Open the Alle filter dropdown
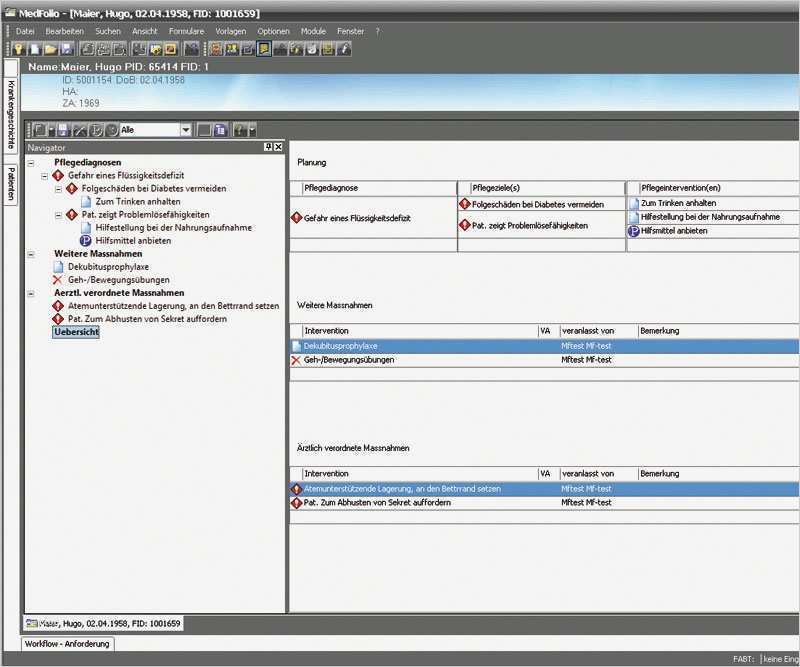800x667 pixels. tap(186, 130)
